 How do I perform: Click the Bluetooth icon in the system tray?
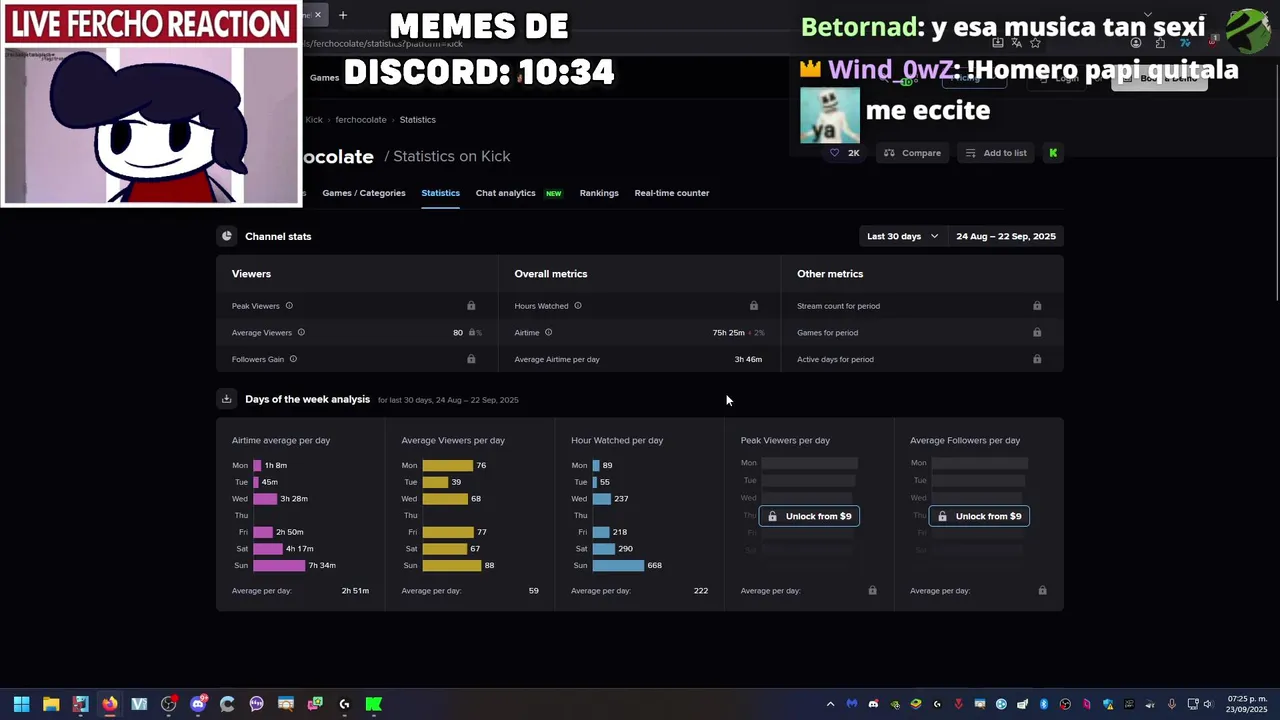click(1043, 704)
